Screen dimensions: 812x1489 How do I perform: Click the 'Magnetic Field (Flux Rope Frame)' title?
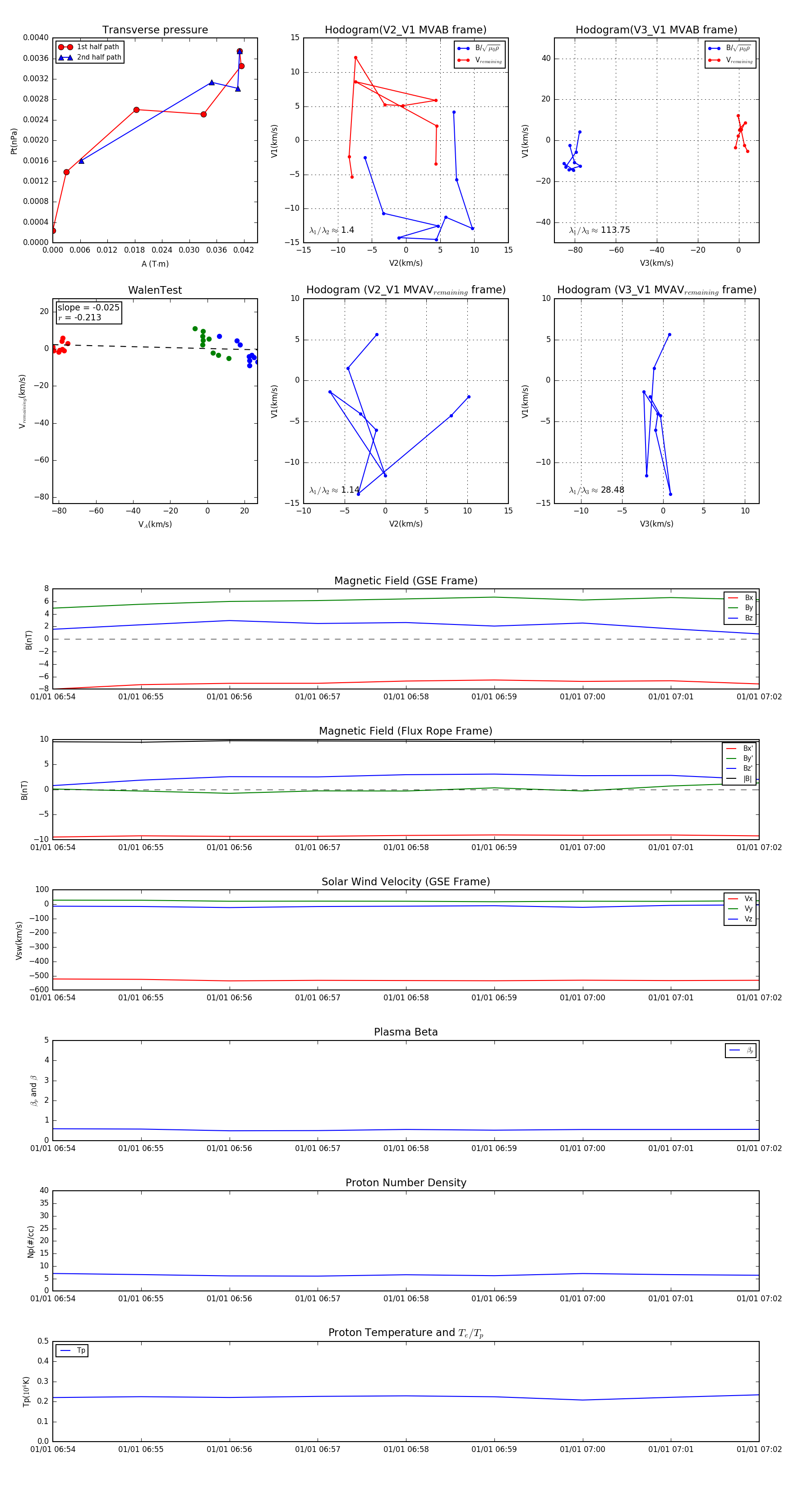pos(406,731)
